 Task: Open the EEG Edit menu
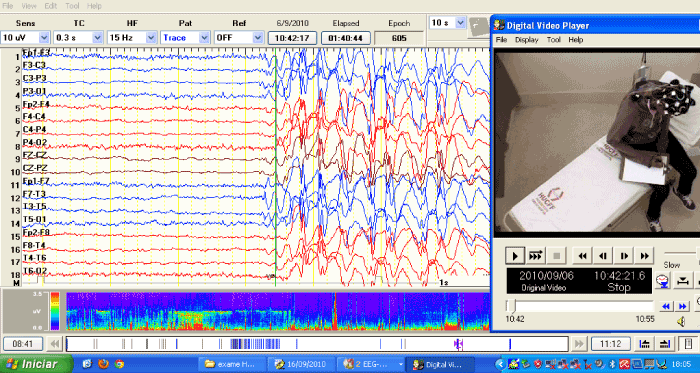click(51, 6)
